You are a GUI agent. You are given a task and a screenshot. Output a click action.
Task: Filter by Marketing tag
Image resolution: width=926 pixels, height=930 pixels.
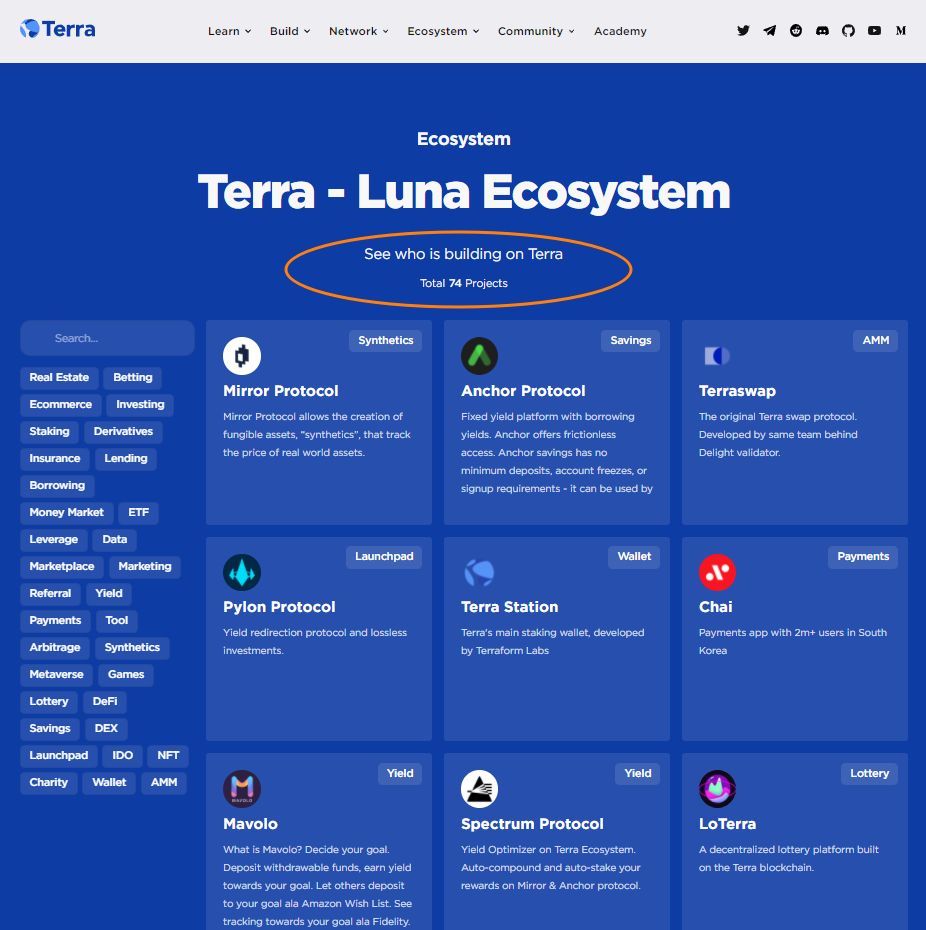[x=145, y=566]
